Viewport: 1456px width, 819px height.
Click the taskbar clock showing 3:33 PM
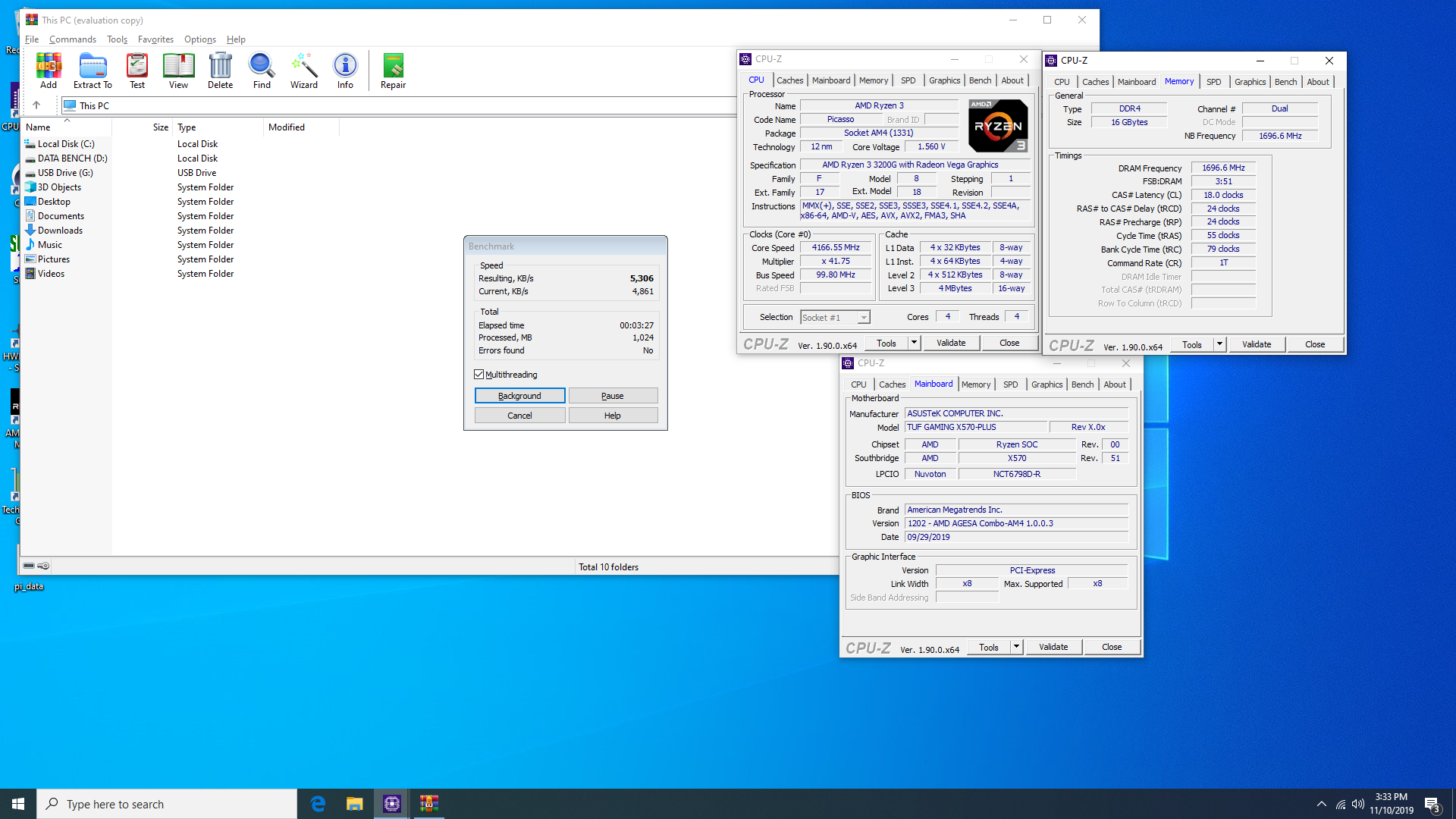pyautogui.click(x=1392, y=804)
